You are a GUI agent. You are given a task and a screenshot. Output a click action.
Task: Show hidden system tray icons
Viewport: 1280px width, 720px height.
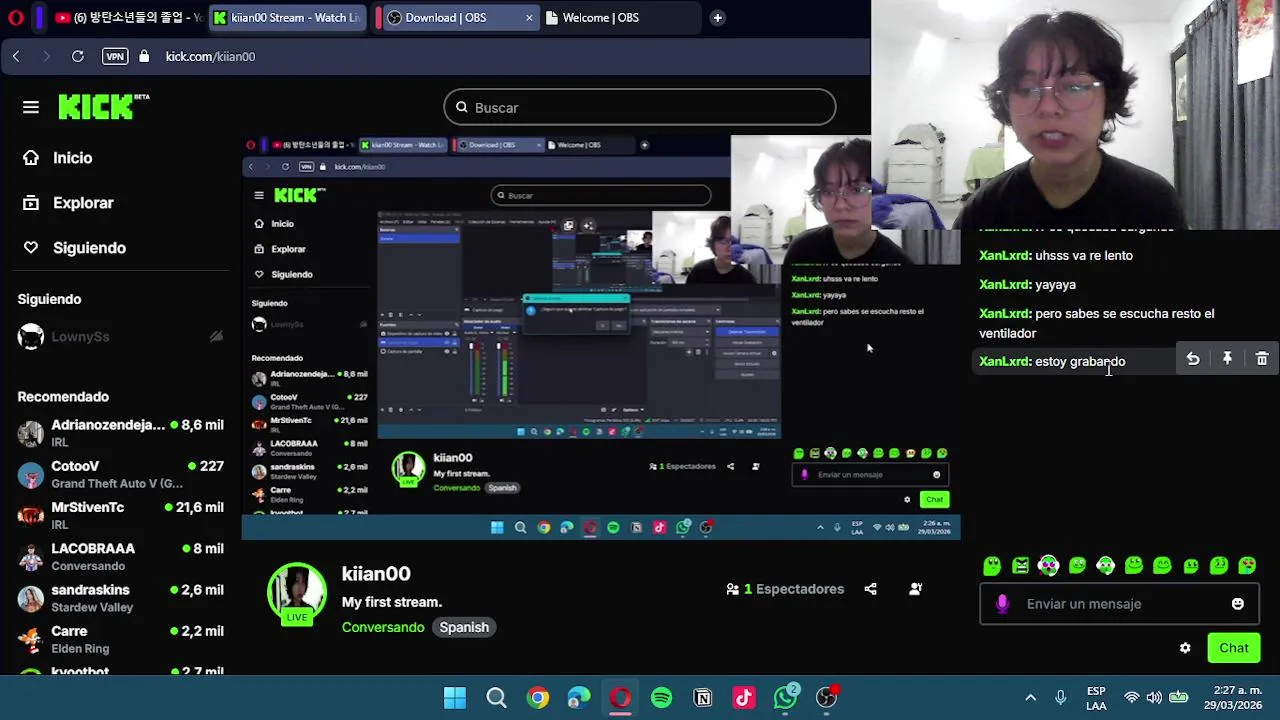point(1030,698)
